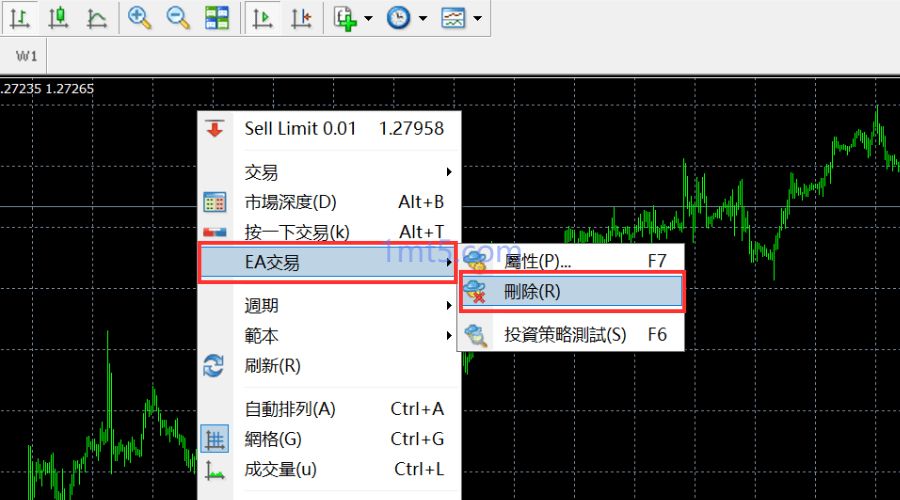Click the EA delete icon with red X
Viewport: 900px width, 500px height.
tap(476, 292)
